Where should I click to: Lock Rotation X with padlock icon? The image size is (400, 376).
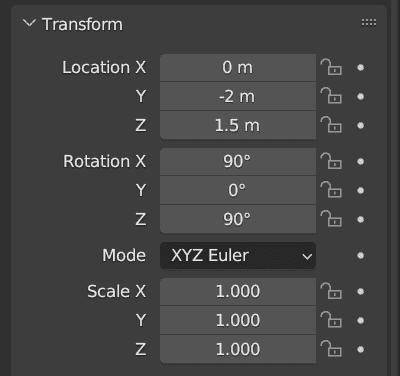click(331, 161)
